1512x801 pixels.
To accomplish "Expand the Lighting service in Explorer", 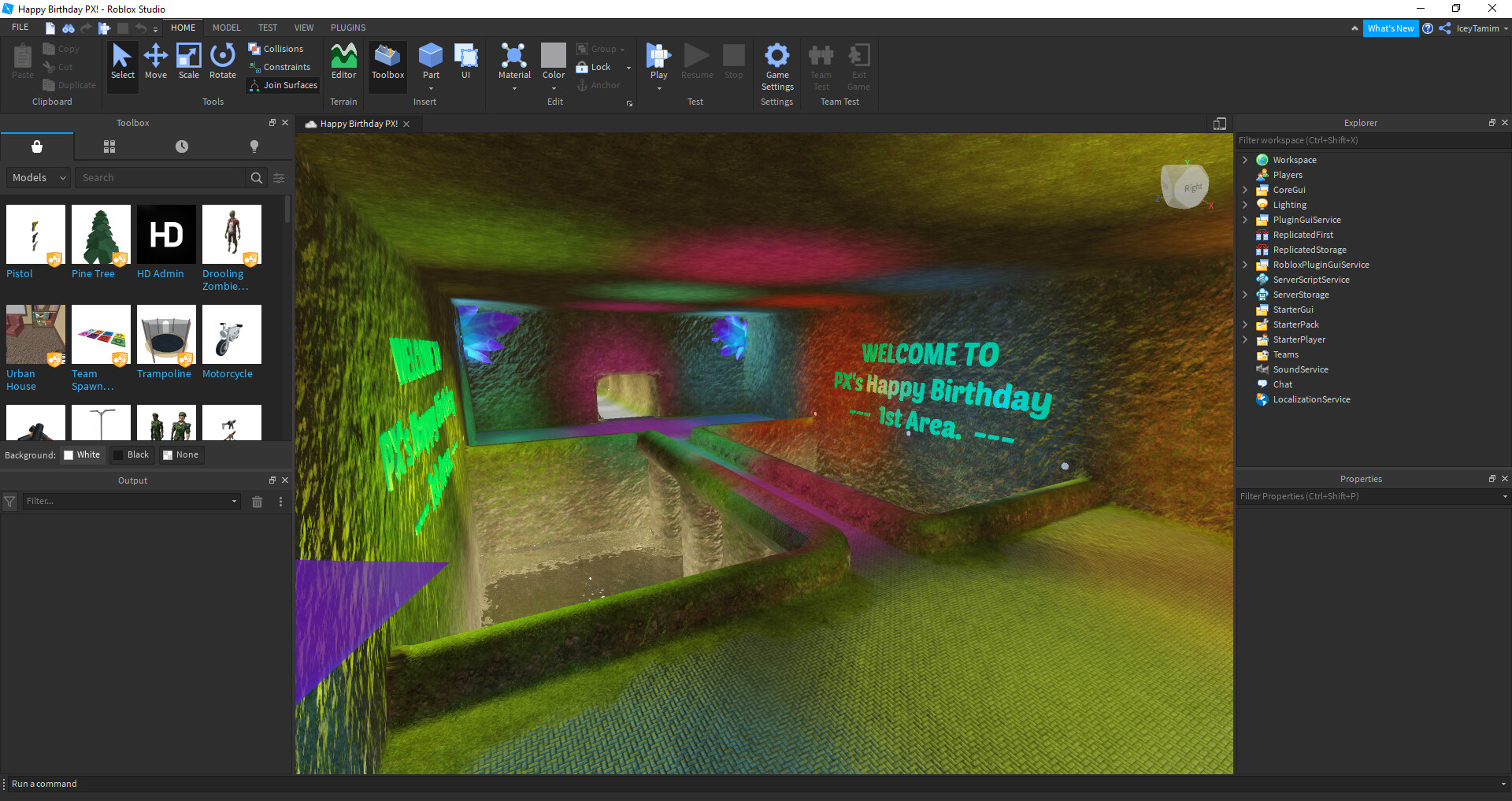I will pyautogui.click(x=1245, y=204).
